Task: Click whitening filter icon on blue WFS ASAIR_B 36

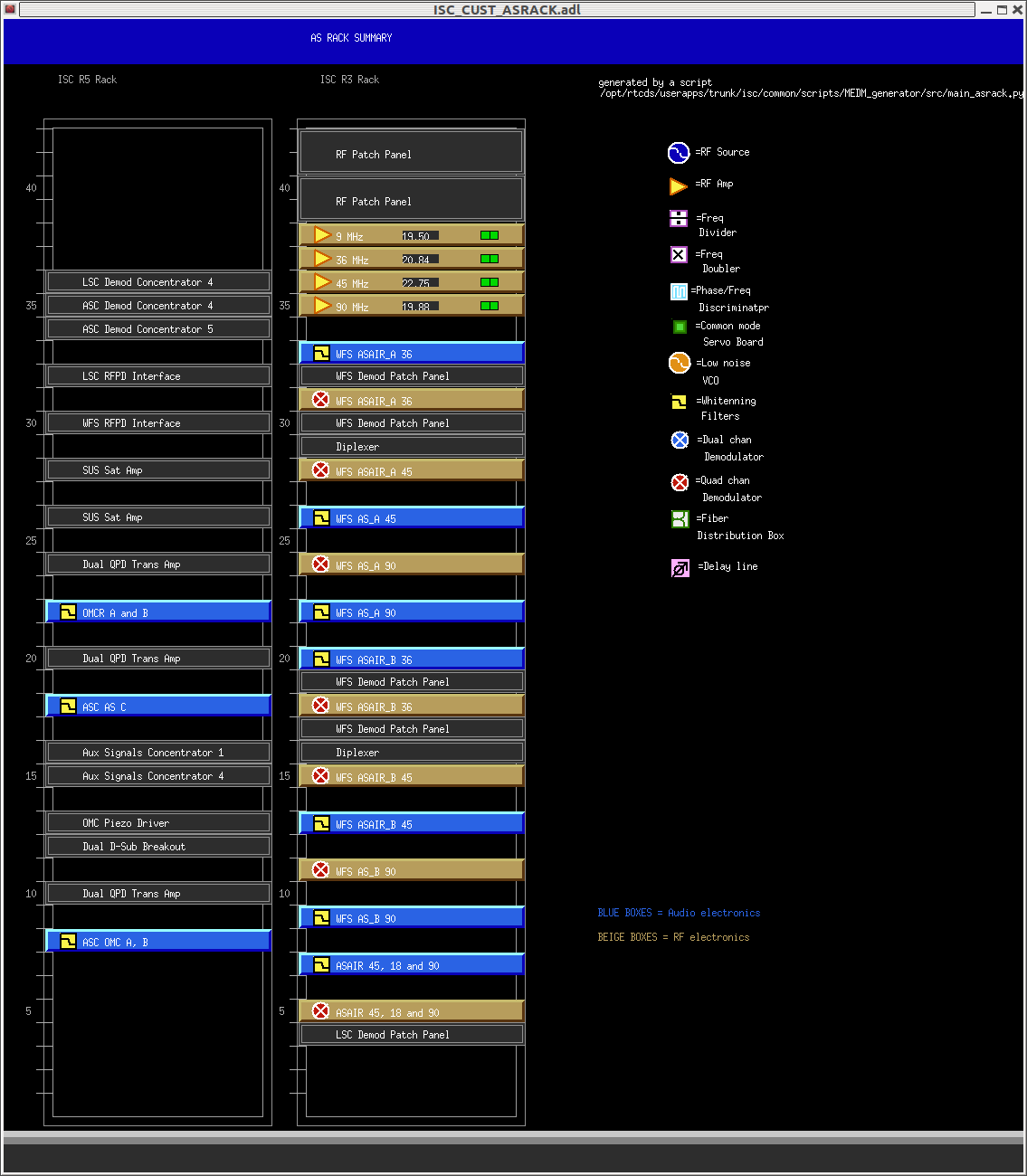Action: [x=321, y=659]
